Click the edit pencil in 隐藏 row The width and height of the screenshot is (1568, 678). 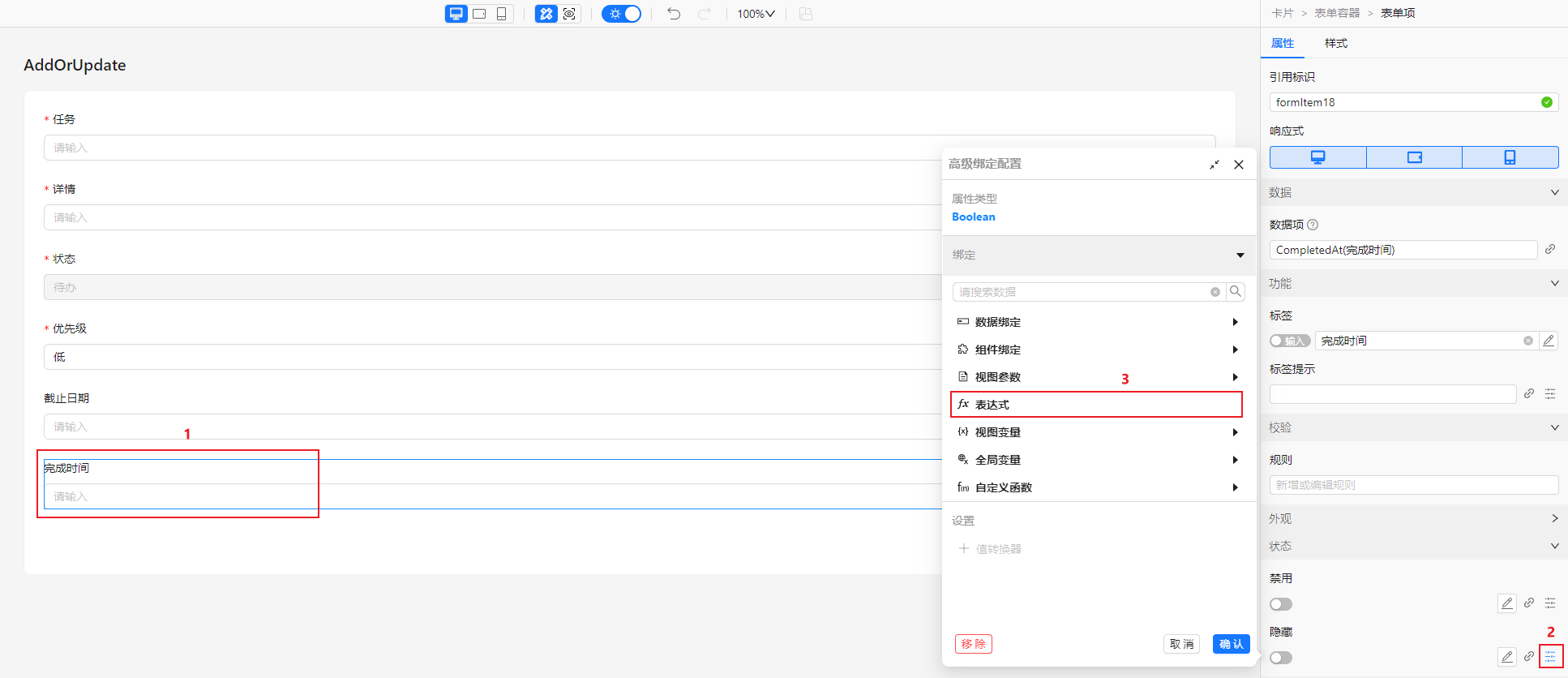(1507, 657)
